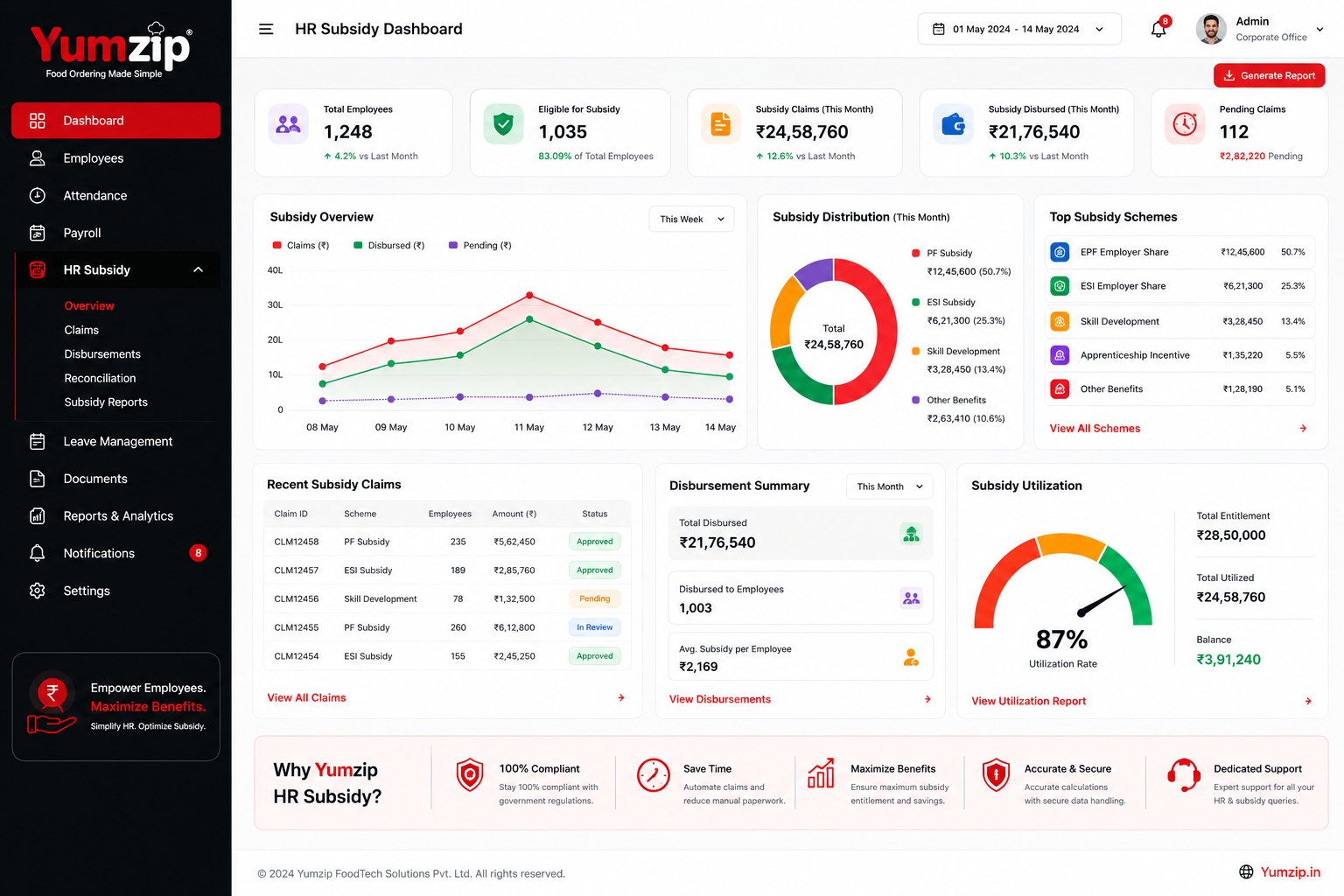Click the Avg. Subsidy per Employee icon
This screenshot has height=896, width=1344.
point(911,657)
